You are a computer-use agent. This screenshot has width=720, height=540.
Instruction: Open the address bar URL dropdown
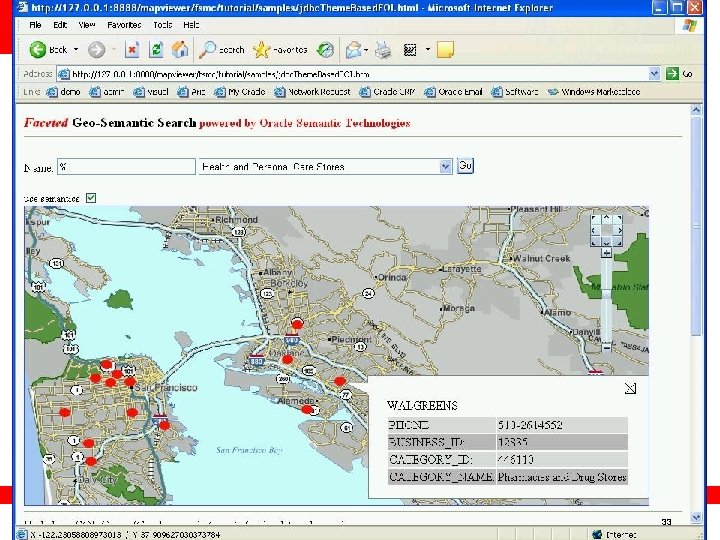tap(655, 73)
